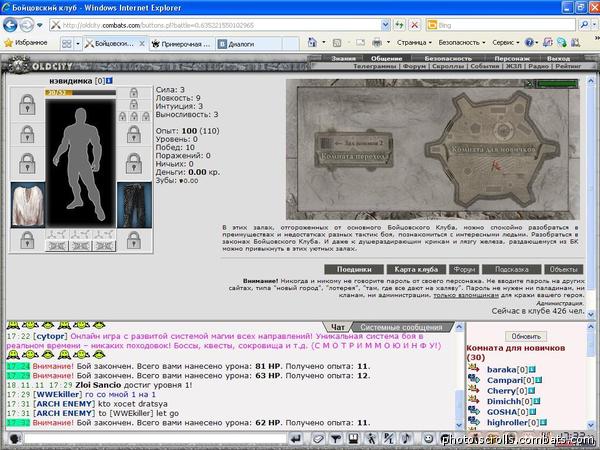600x450 pixels.
Task: Select the equipped dark pants item
Action: 134,205
